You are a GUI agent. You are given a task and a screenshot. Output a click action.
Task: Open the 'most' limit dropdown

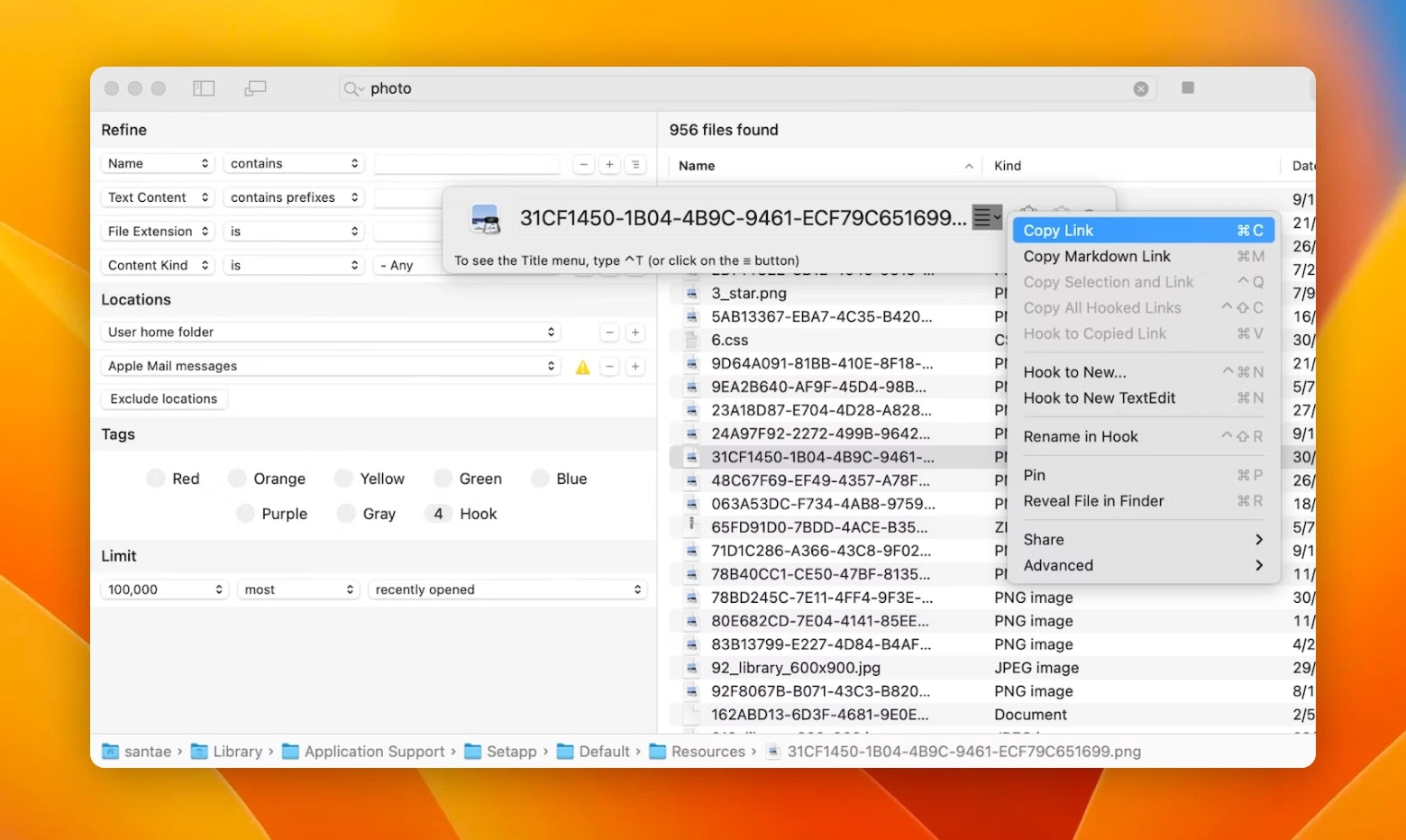(x=298, y=589)
